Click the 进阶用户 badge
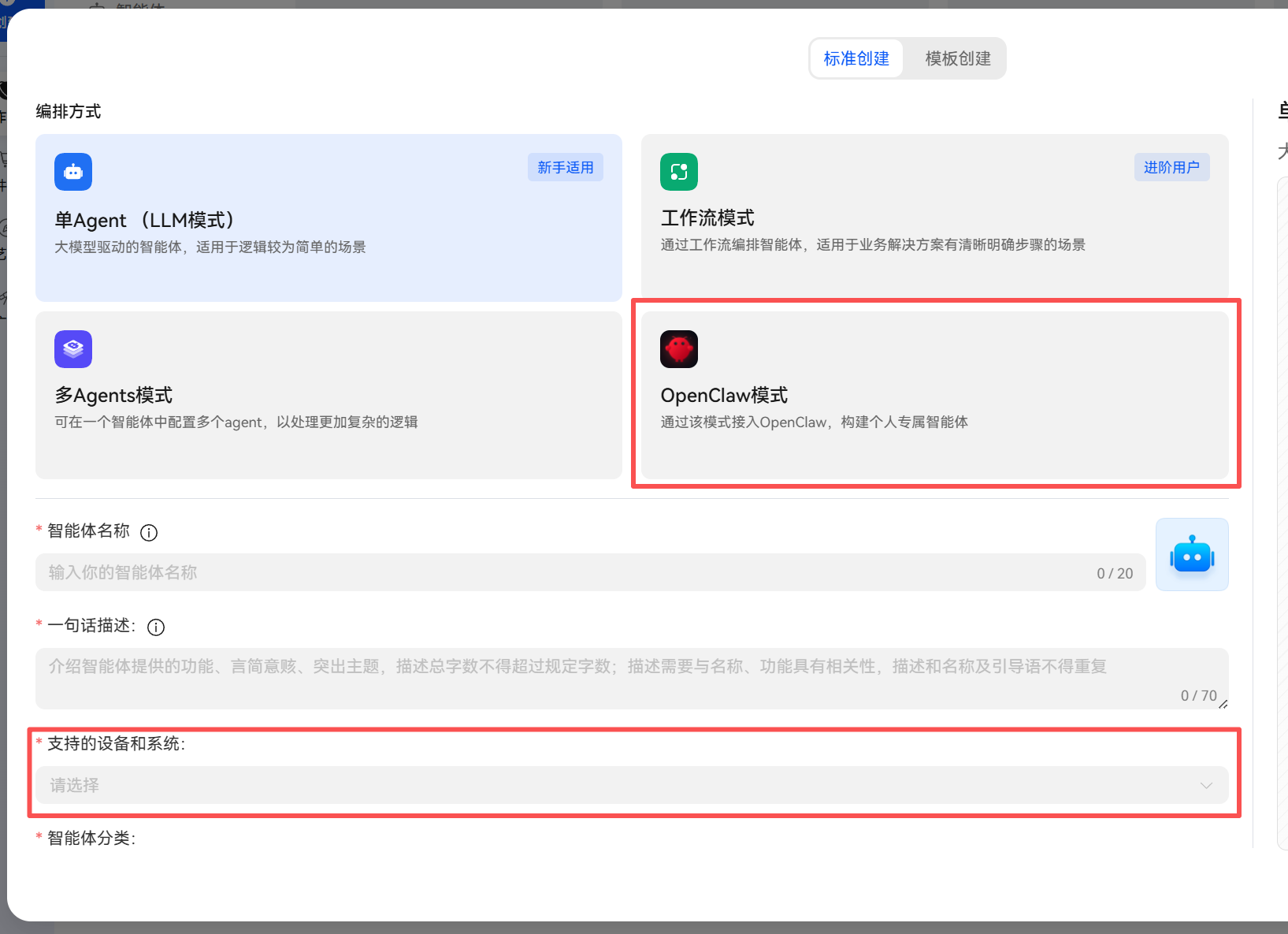The width and height of the screenshot is (1288, 934). click(1171, 168)
